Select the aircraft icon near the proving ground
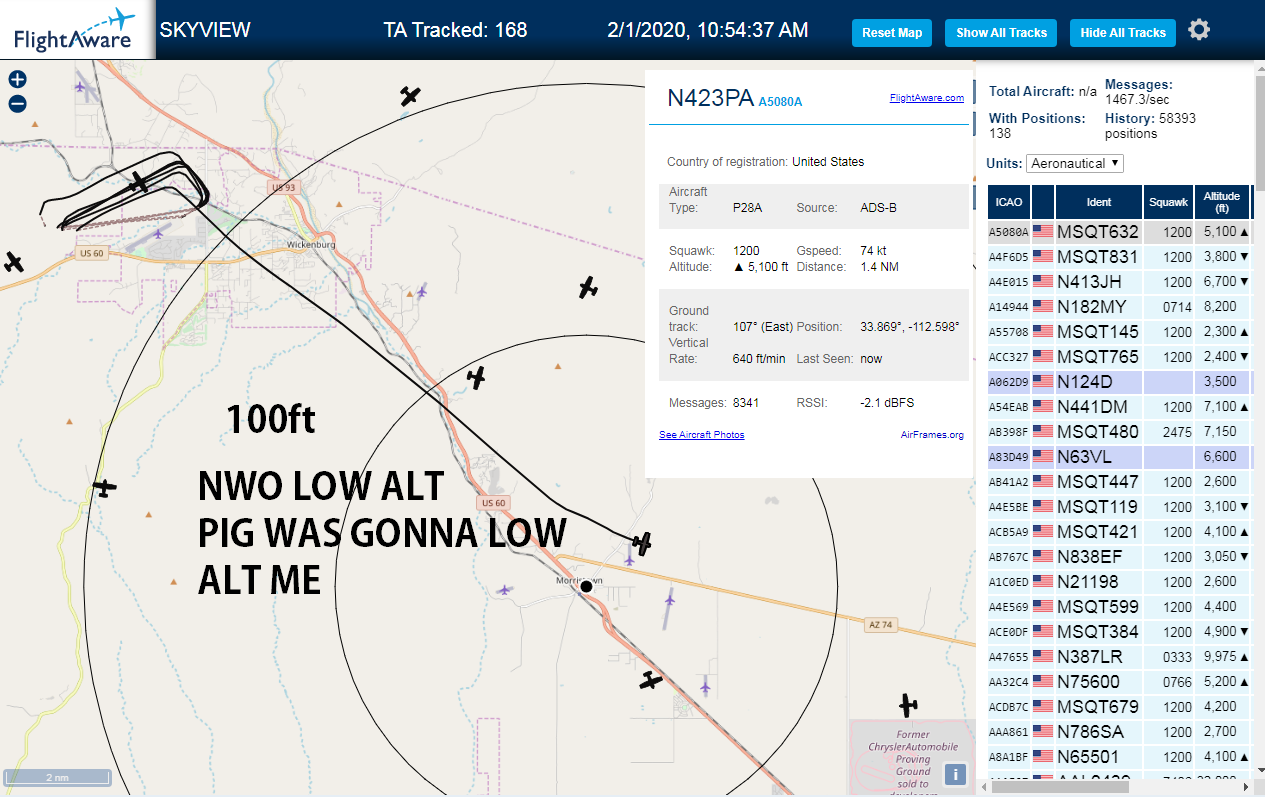Image resolution: width=1265 pixels, height=797 pixels. click(908, 705)
